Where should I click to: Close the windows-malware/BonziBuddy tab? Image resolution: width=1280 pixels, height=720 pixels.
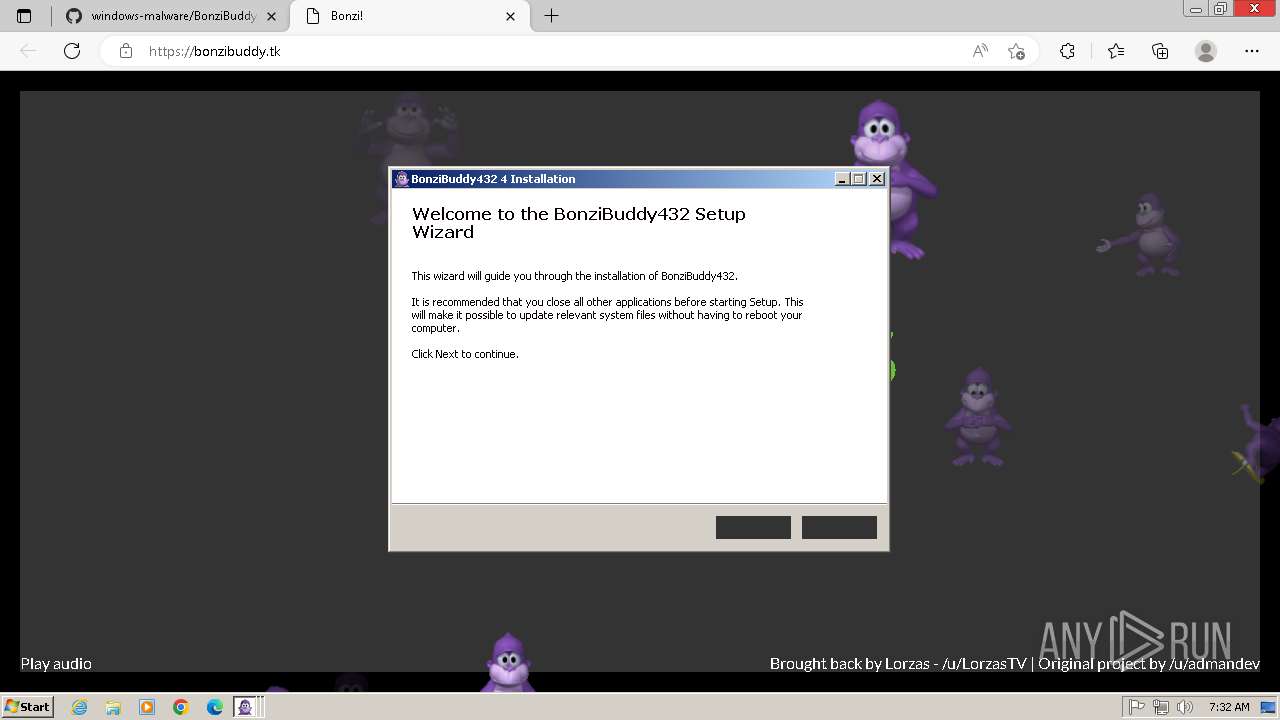point(272,16)
